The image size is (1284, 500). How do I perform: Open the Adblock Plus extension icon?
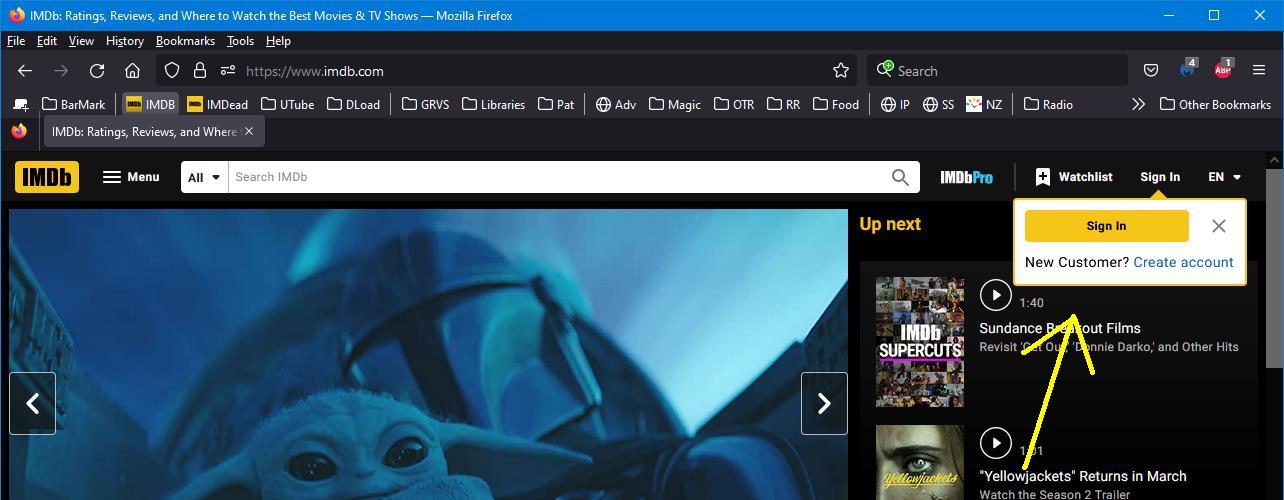pos(1222,70)
